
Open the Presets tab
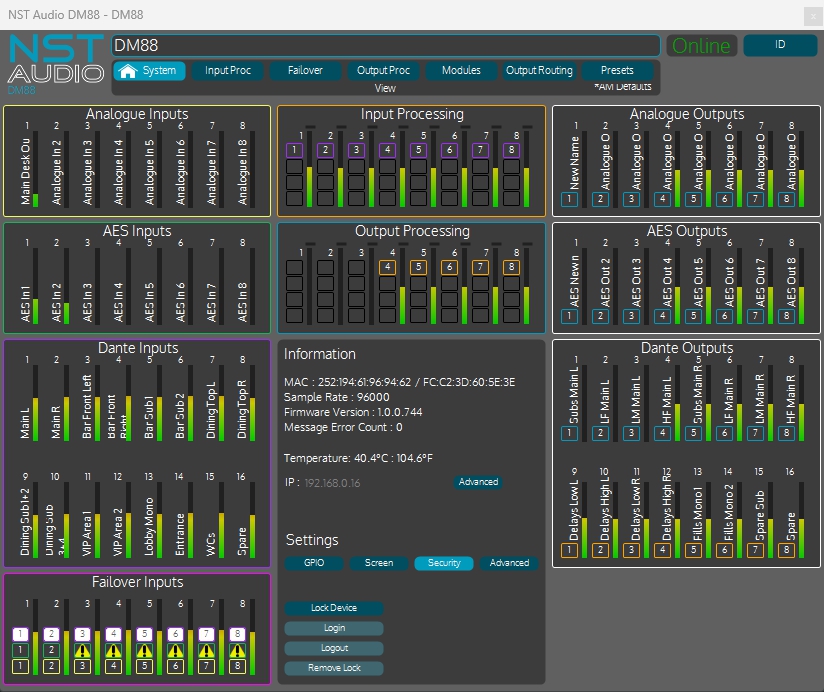[x=617, y=70]
